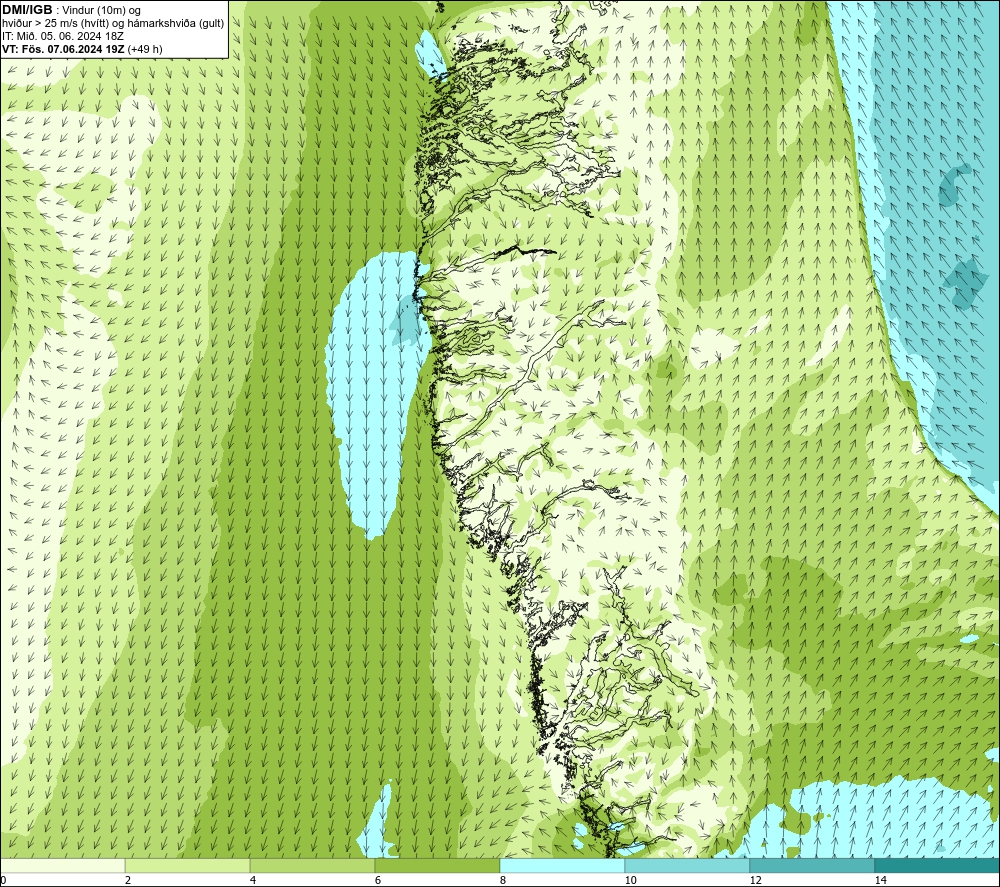Image resolution: width=1000 pixels, height=887 pixels.
Task: Click the title line "DMI/IGB : Vindur (10m) og"
Action: [71, 10]
